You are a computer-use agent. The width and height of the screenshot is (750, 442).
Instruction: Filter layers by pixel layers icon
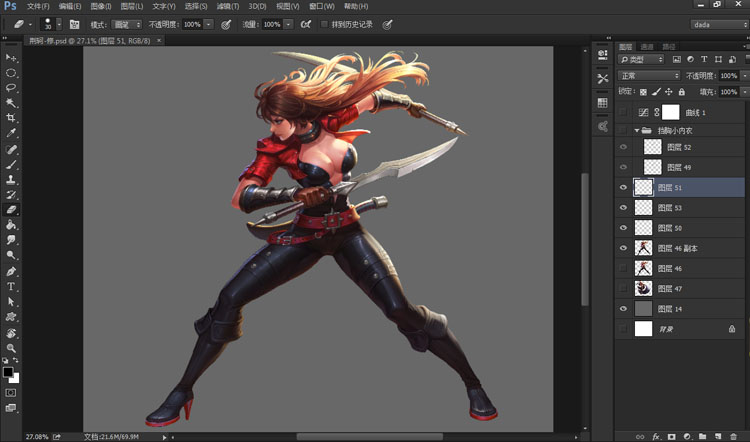click(x=676, y=59)
